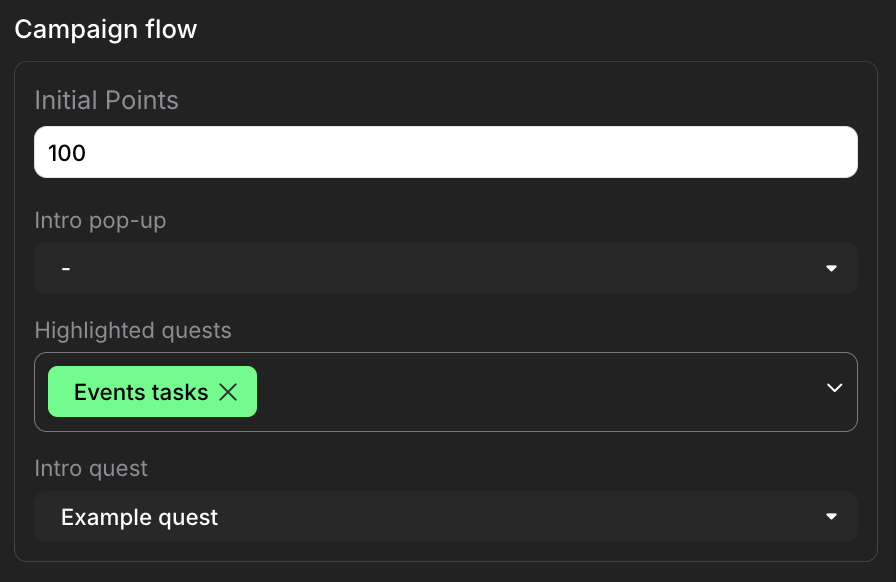Click the Highlighted quests chevron icon
The height and width of the screenshot is (582, 896).
(834, 388)
